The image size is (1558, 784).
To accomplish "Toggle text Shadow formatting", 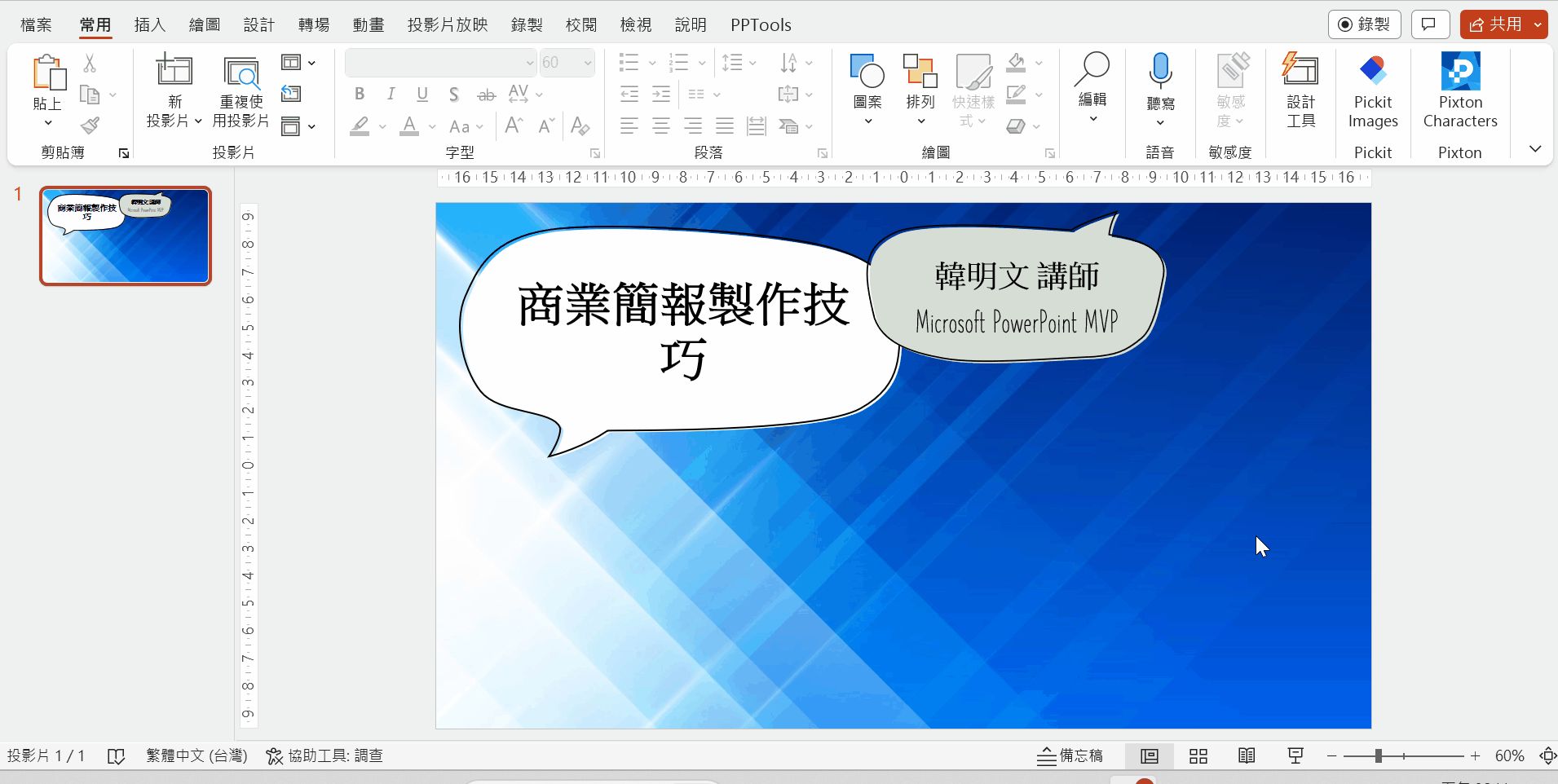I will point(454,95).
